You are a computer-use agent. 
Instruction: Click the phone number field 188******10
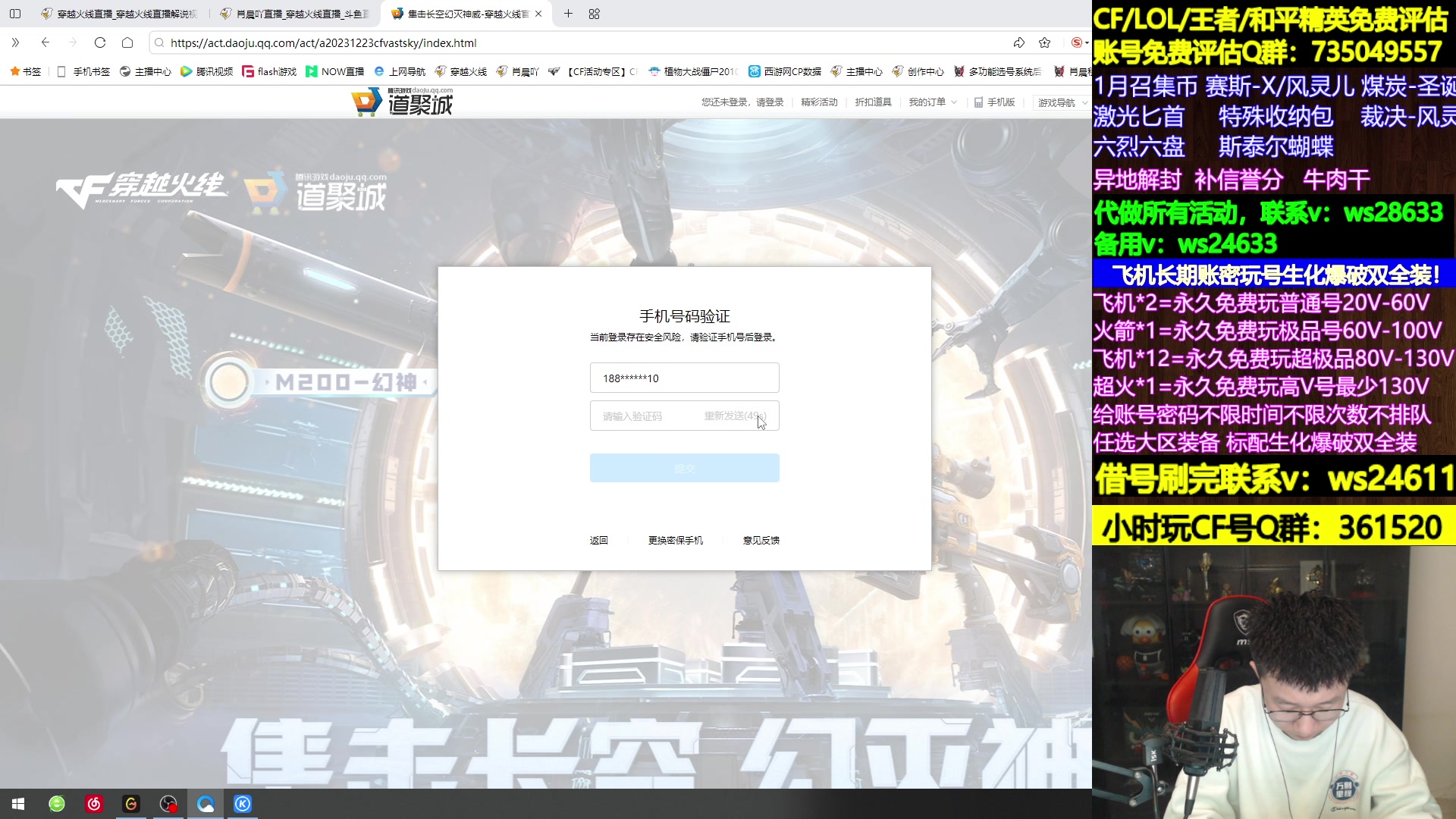tap(684, 378)
